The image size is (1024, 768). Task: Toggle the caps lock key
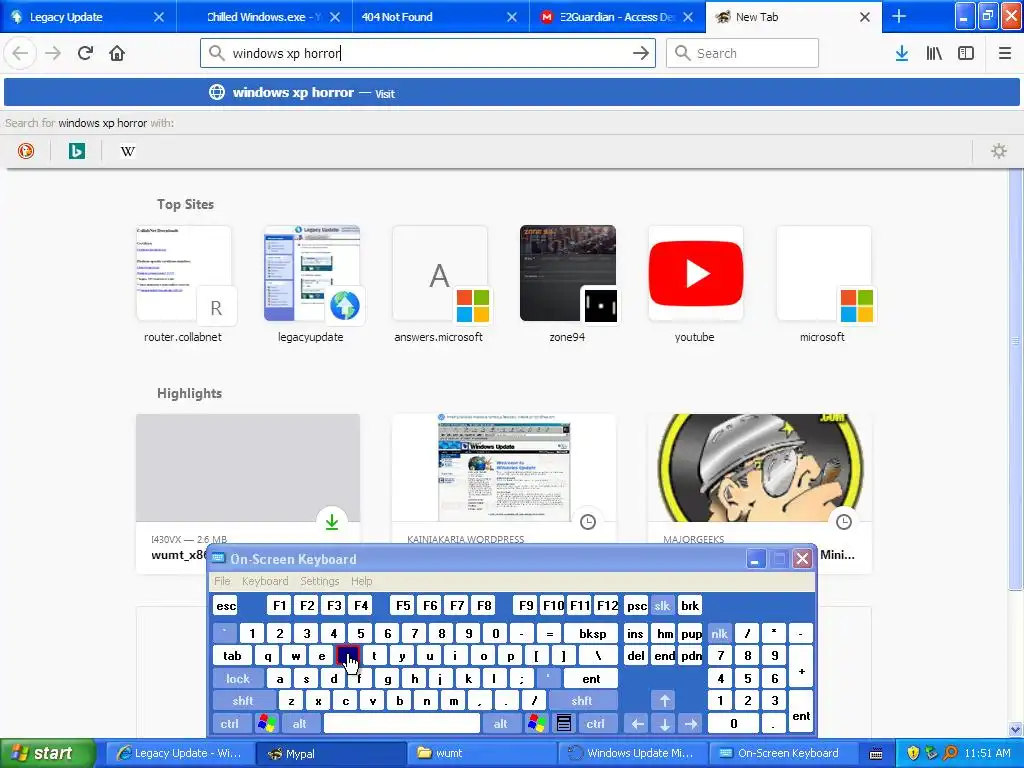pyautogui.click(x=238, y=679)
